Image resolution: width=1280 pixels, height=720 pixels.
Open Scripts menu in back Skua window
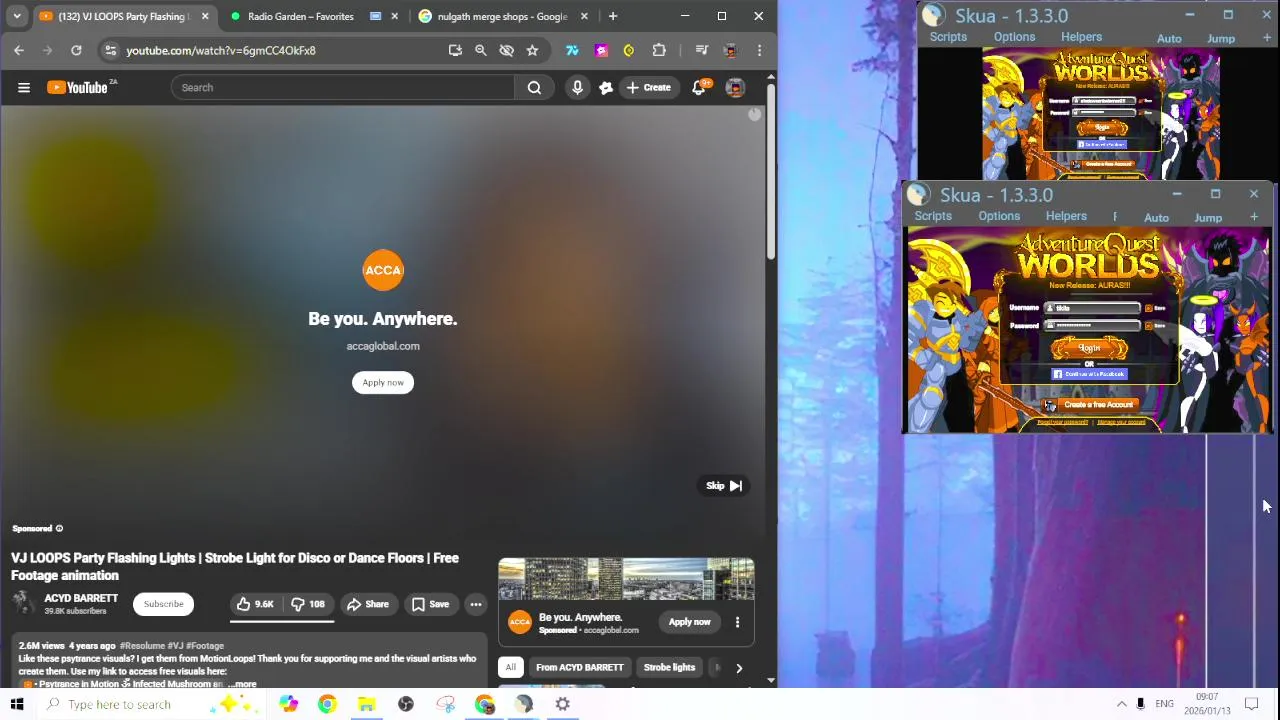point(948,37)
